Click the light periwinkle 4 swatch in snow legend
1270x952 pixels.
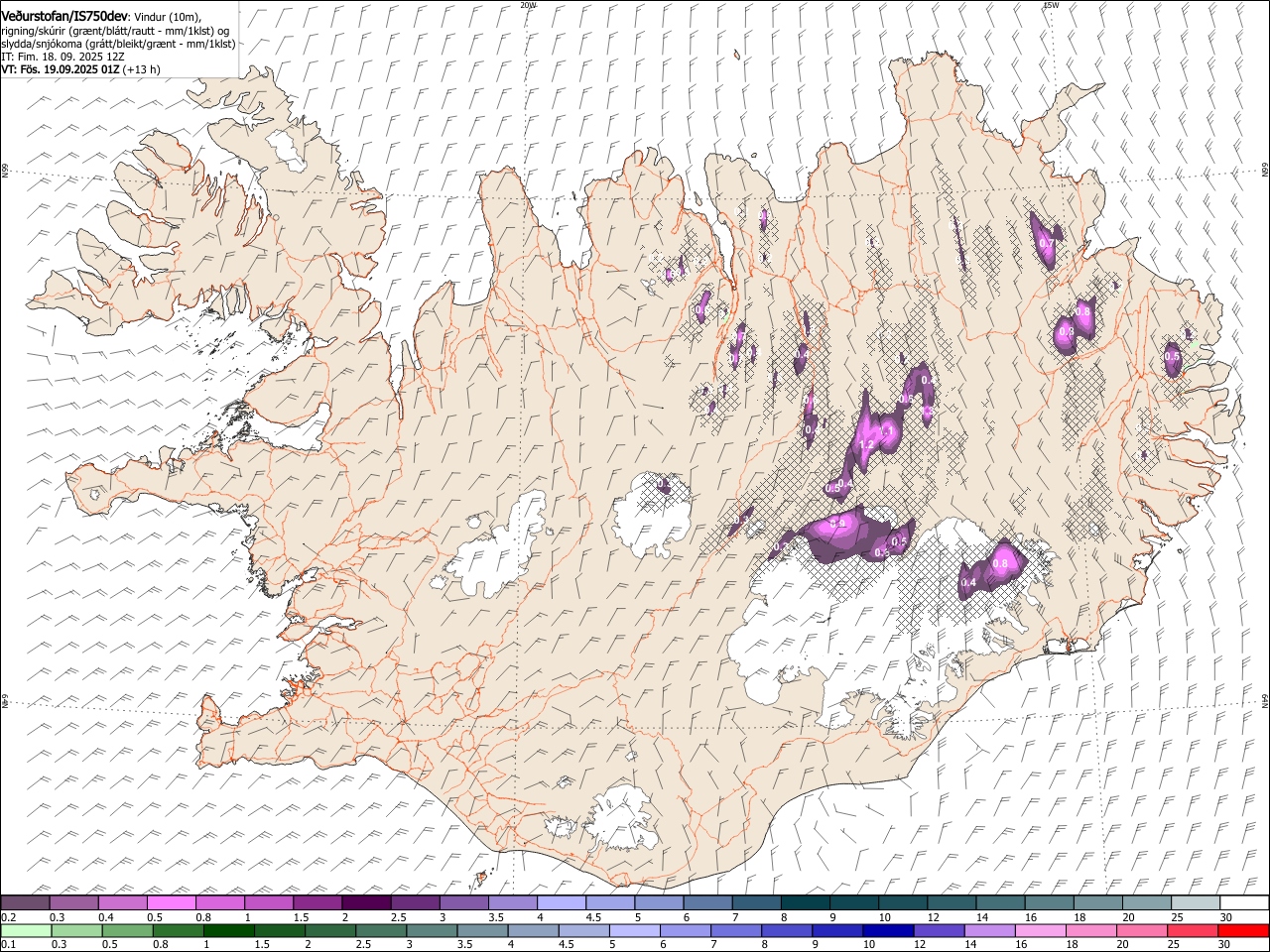[x=561, y=902]
